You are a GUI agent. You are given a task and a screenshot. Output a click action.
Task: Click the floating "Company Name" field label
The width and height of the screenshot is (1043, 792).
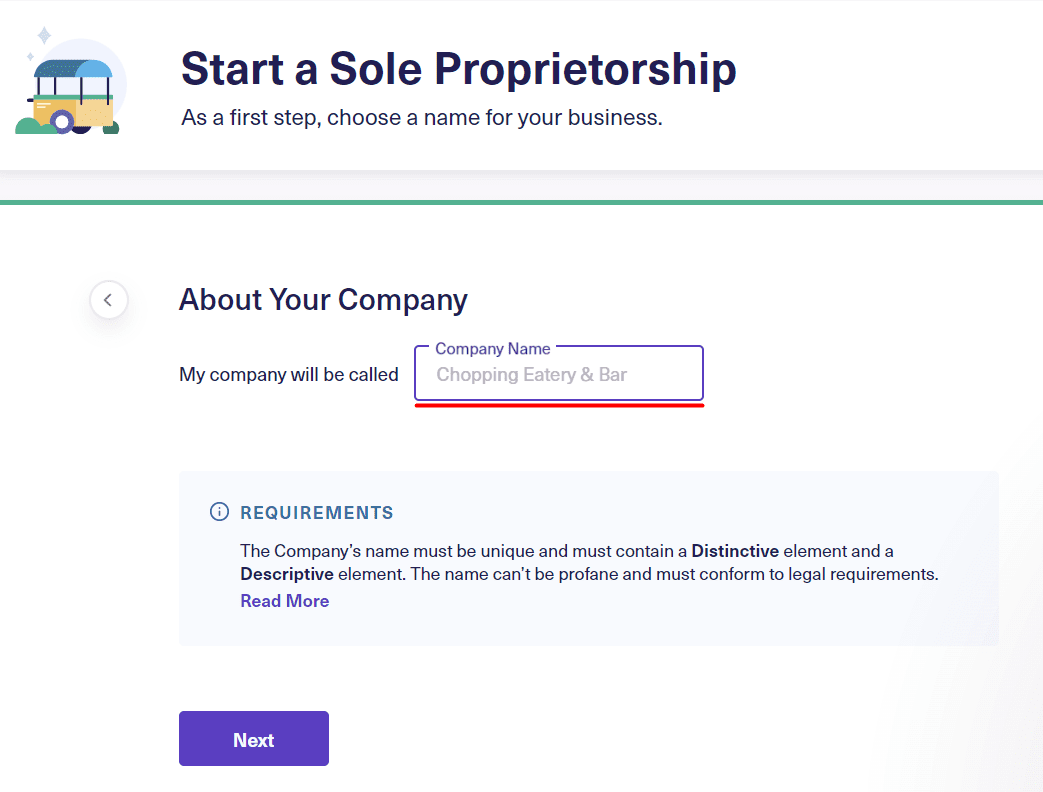coord(492,348)
